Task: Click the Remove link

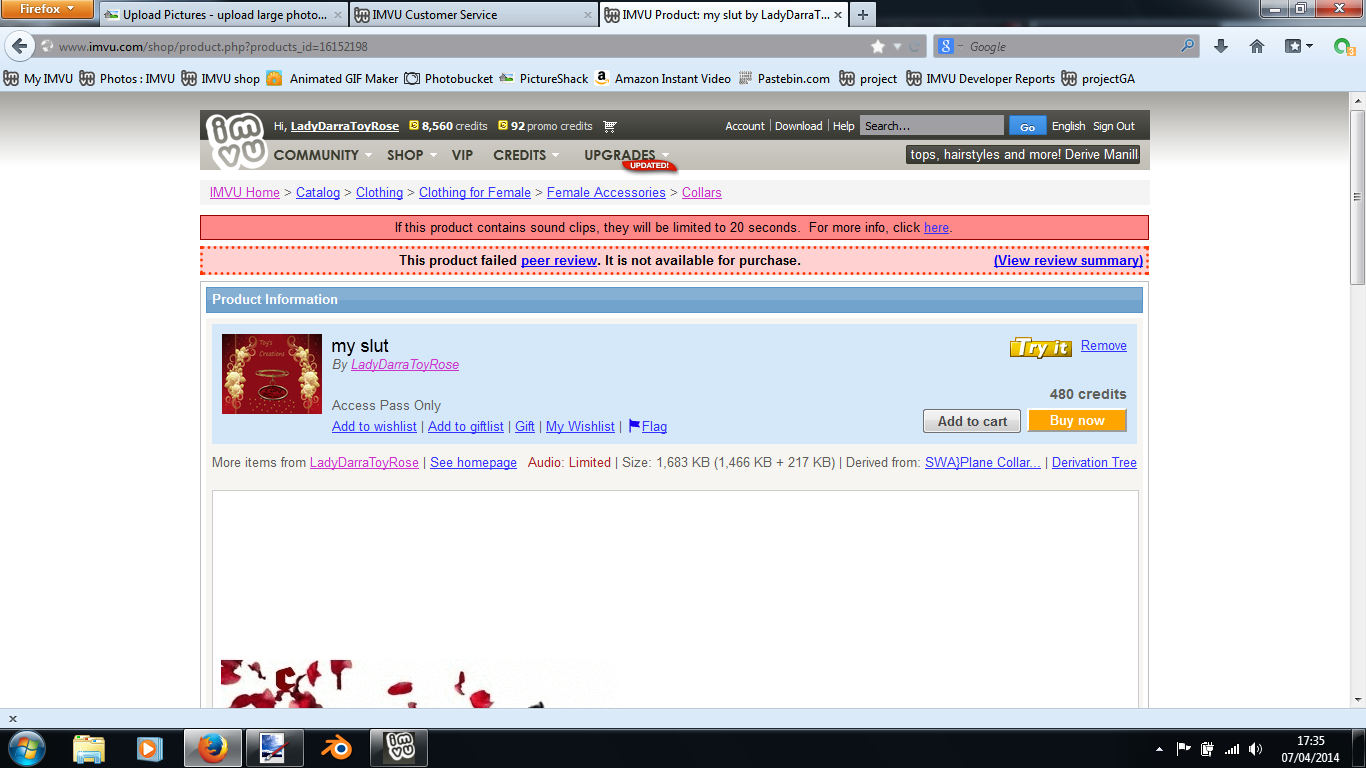Action: 1104,346
